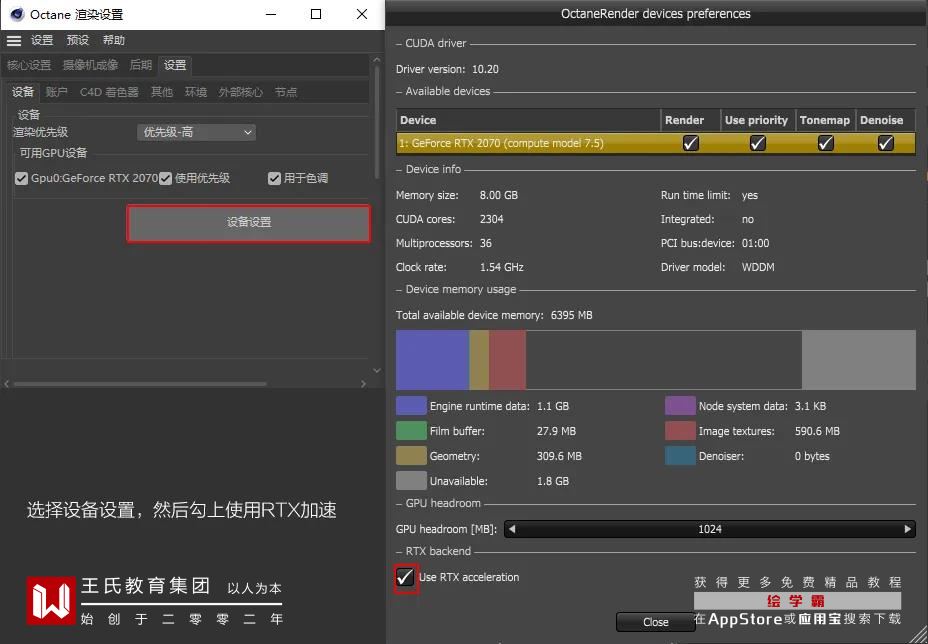Click the Unavailable gray color swatch

pyautogui.click(x=411, y=481)
